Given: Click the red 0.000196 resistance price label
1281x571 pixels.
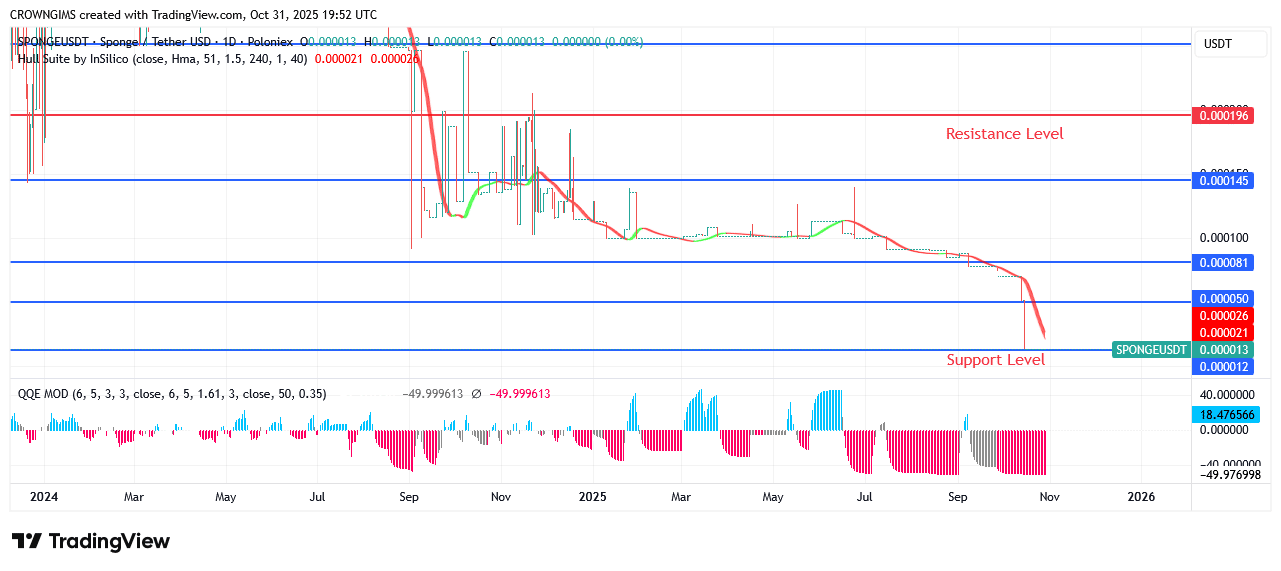Looking at the screenshot, I should point(1224,116).
